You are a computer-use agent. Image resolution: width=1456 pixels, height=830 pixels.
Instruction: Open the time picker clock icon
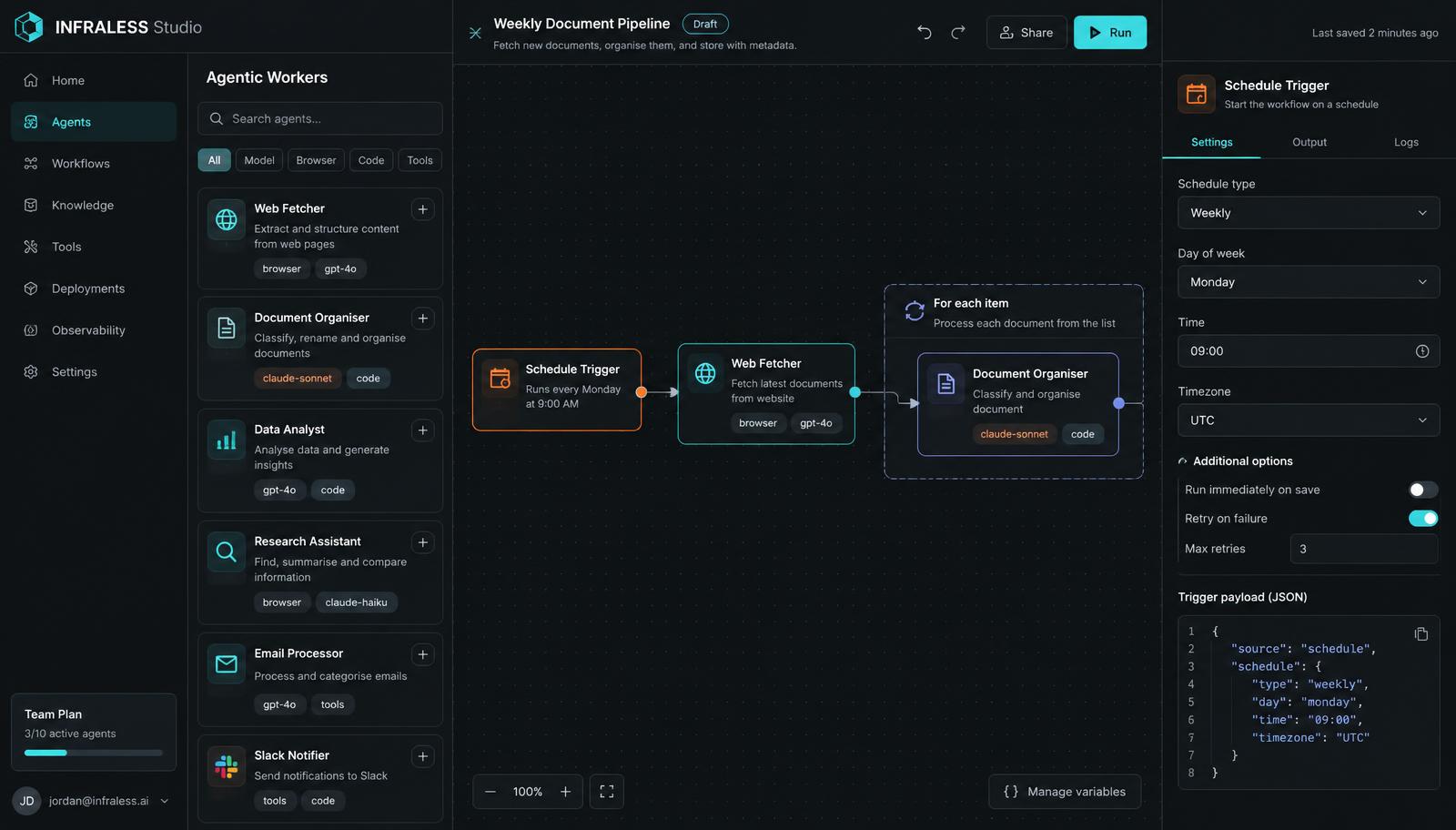tap(1422, 351)
